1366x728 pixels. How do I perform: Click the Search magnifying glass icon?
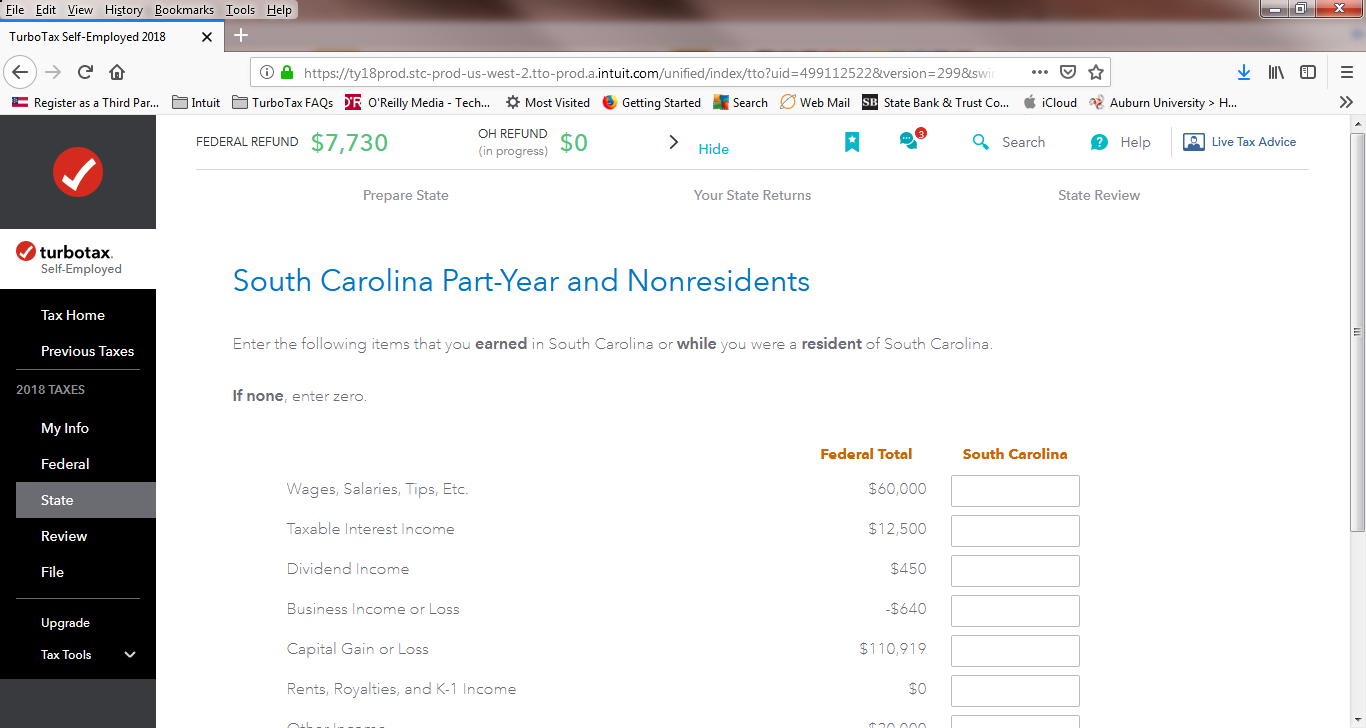[x=980, y=142]
